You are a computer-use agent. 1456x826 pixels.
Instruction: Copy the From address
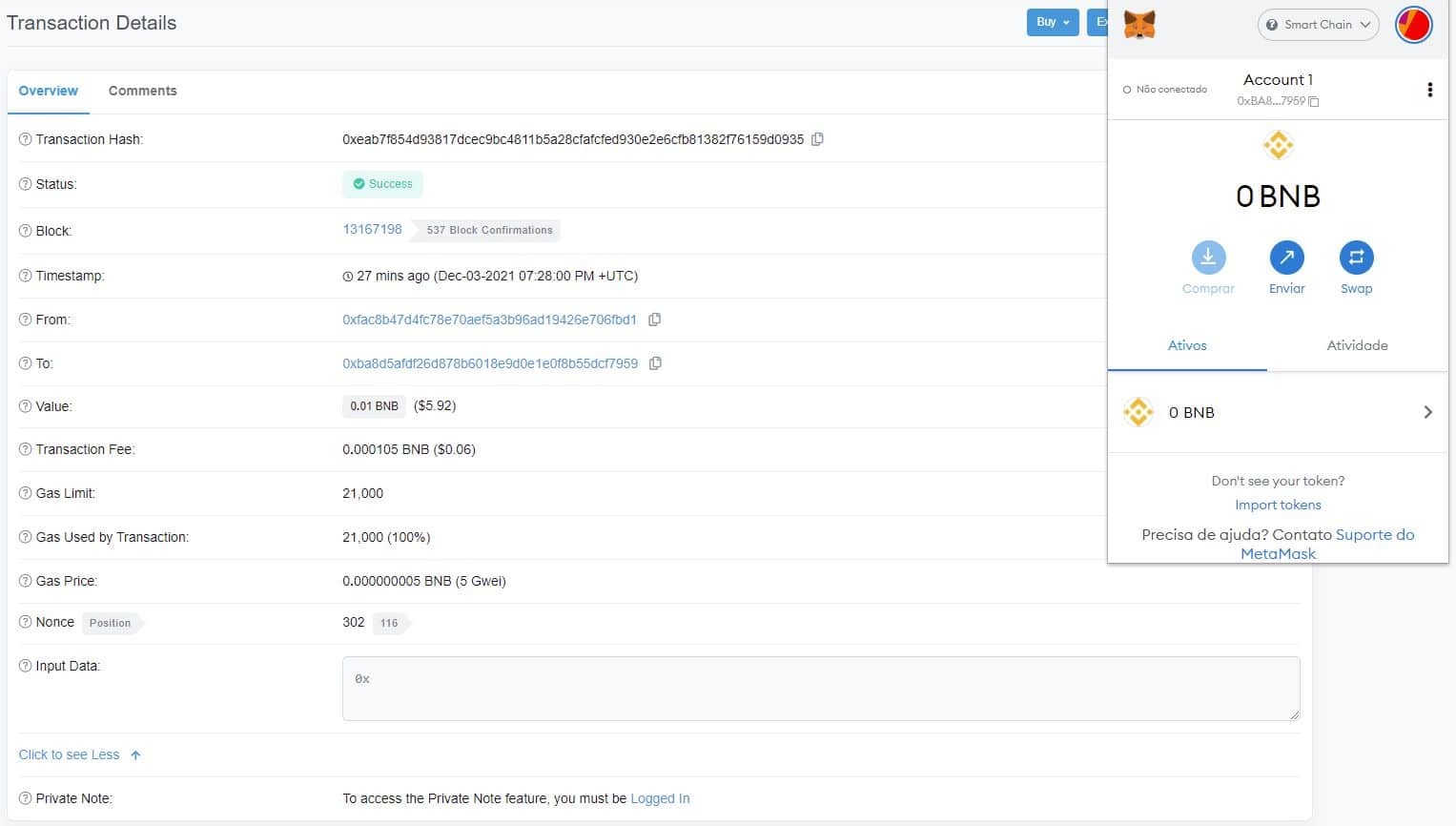click(x=654, y=320)
